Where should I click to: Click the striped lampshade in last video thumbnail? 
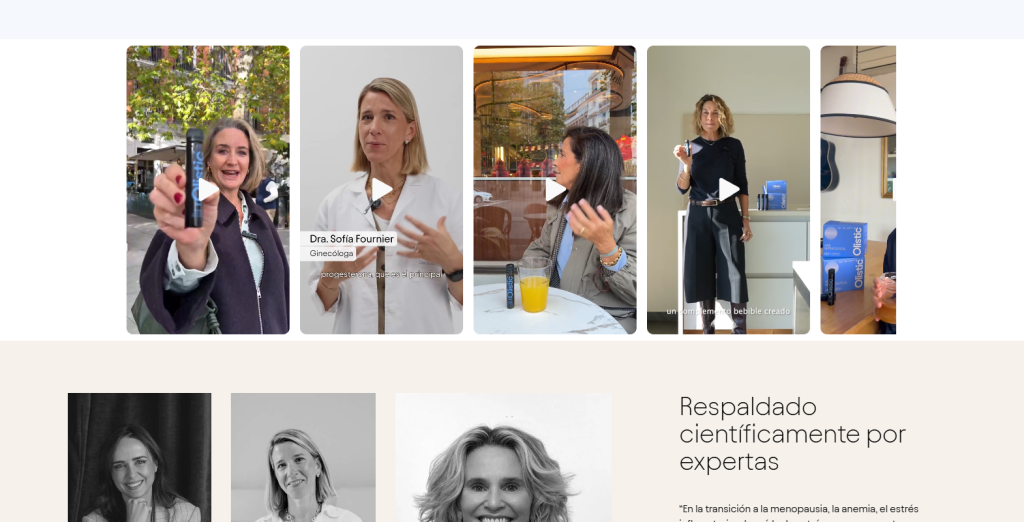click(857, 105)
